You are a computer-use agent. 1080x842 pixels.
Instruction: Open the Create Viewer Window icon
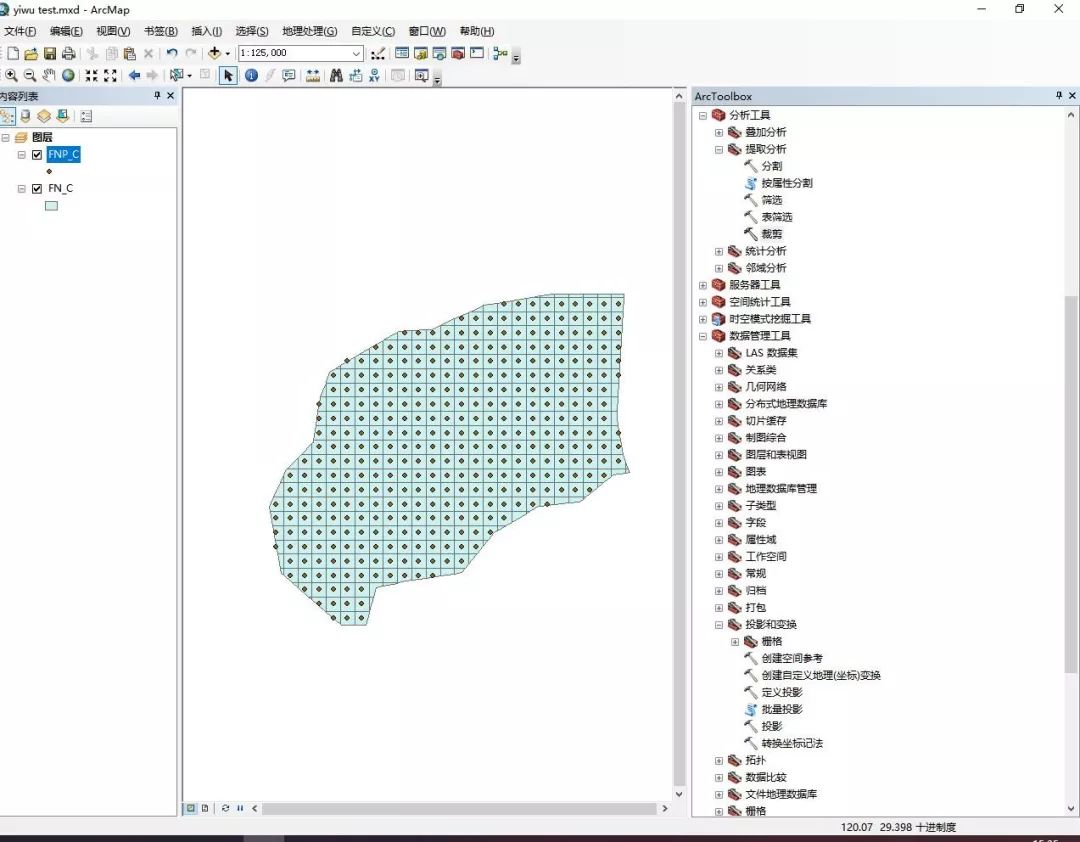pos(422,75)
